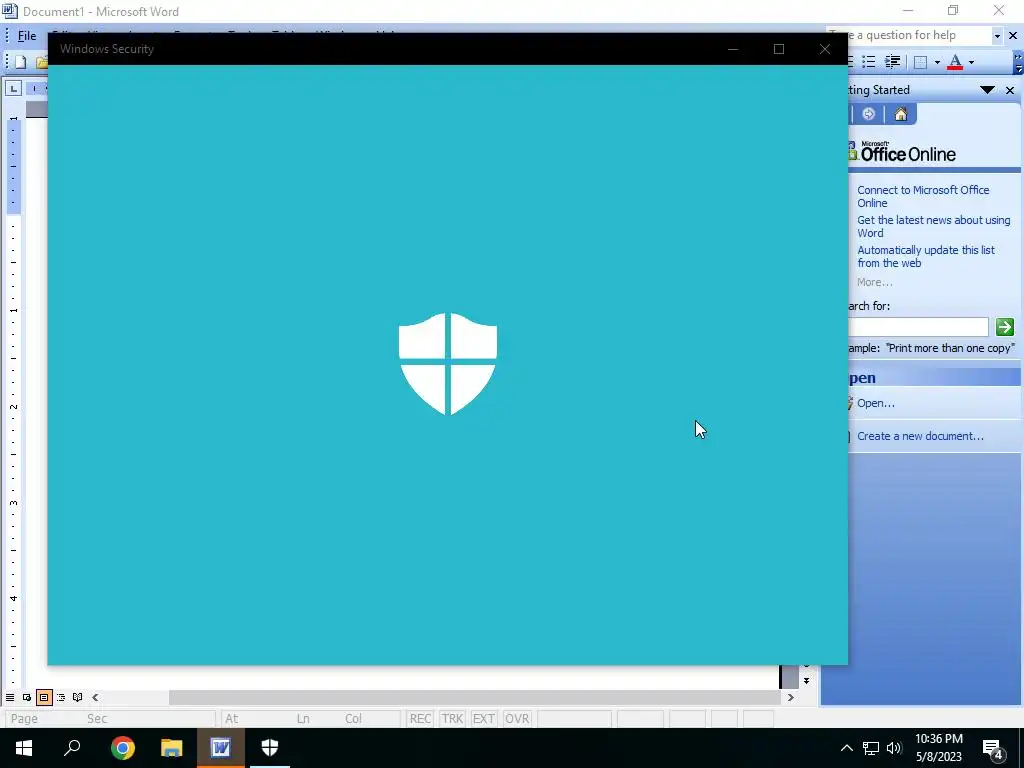This screenshot has height=768, width=1024.
Task: Click the network status tray icon
Action: pyautogui.click(x=871, y=748)
